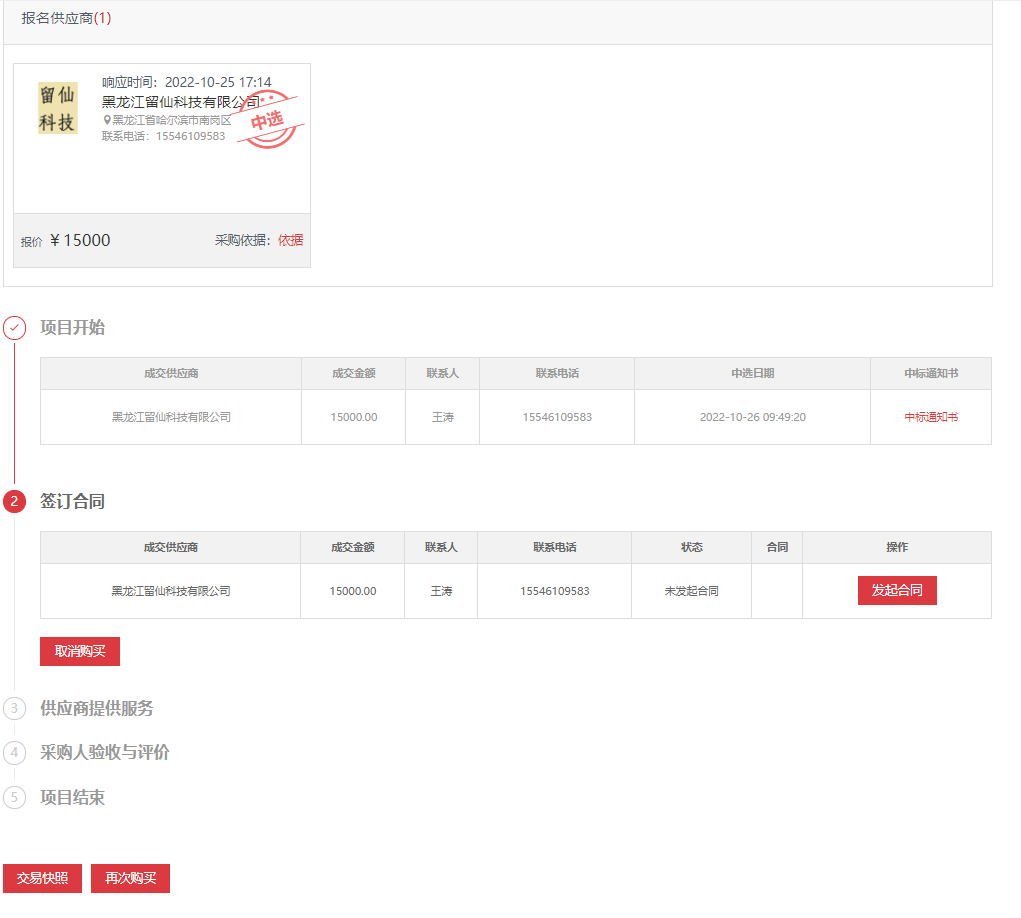Click the 再次购买 button
Image resolution: width=1021 pixels, height=918 pixels.
pos(129,877)
